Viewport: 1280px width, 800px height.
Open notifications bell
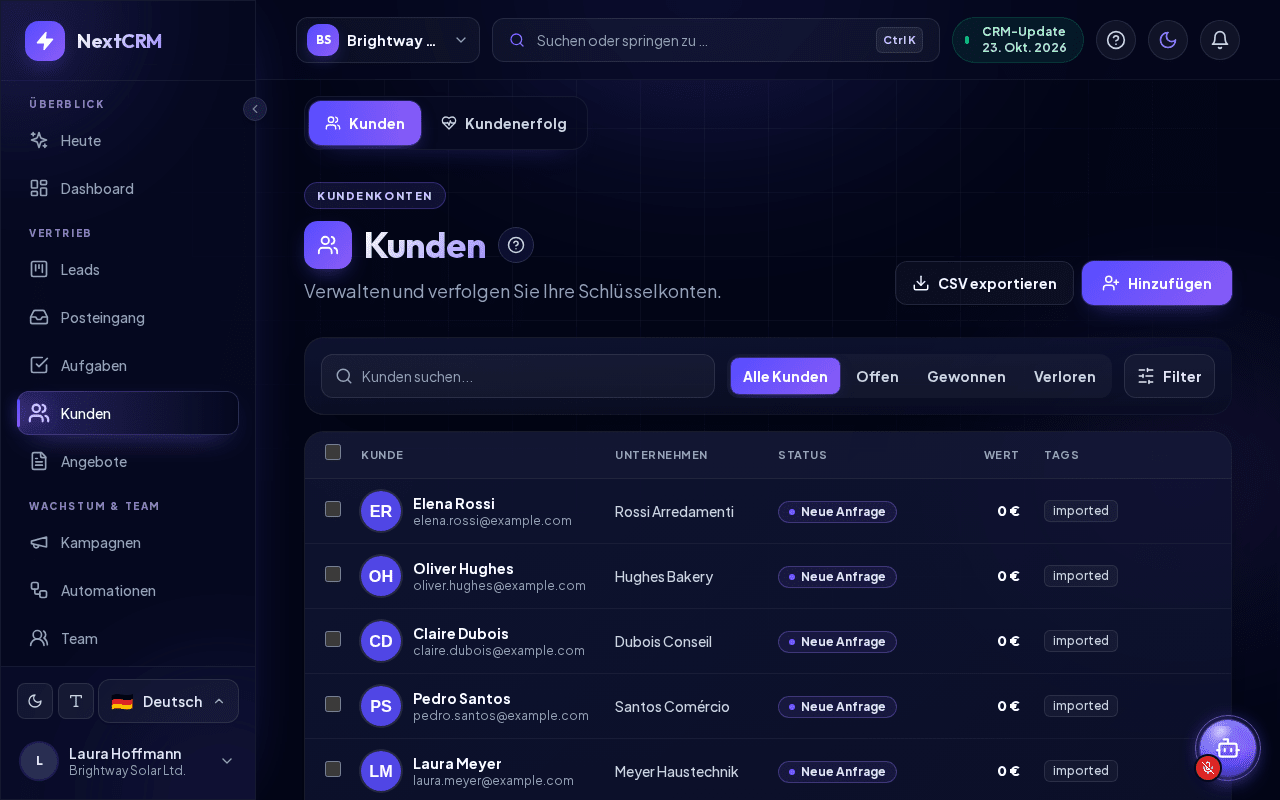pyautogui.click(x=1220, y=40)
